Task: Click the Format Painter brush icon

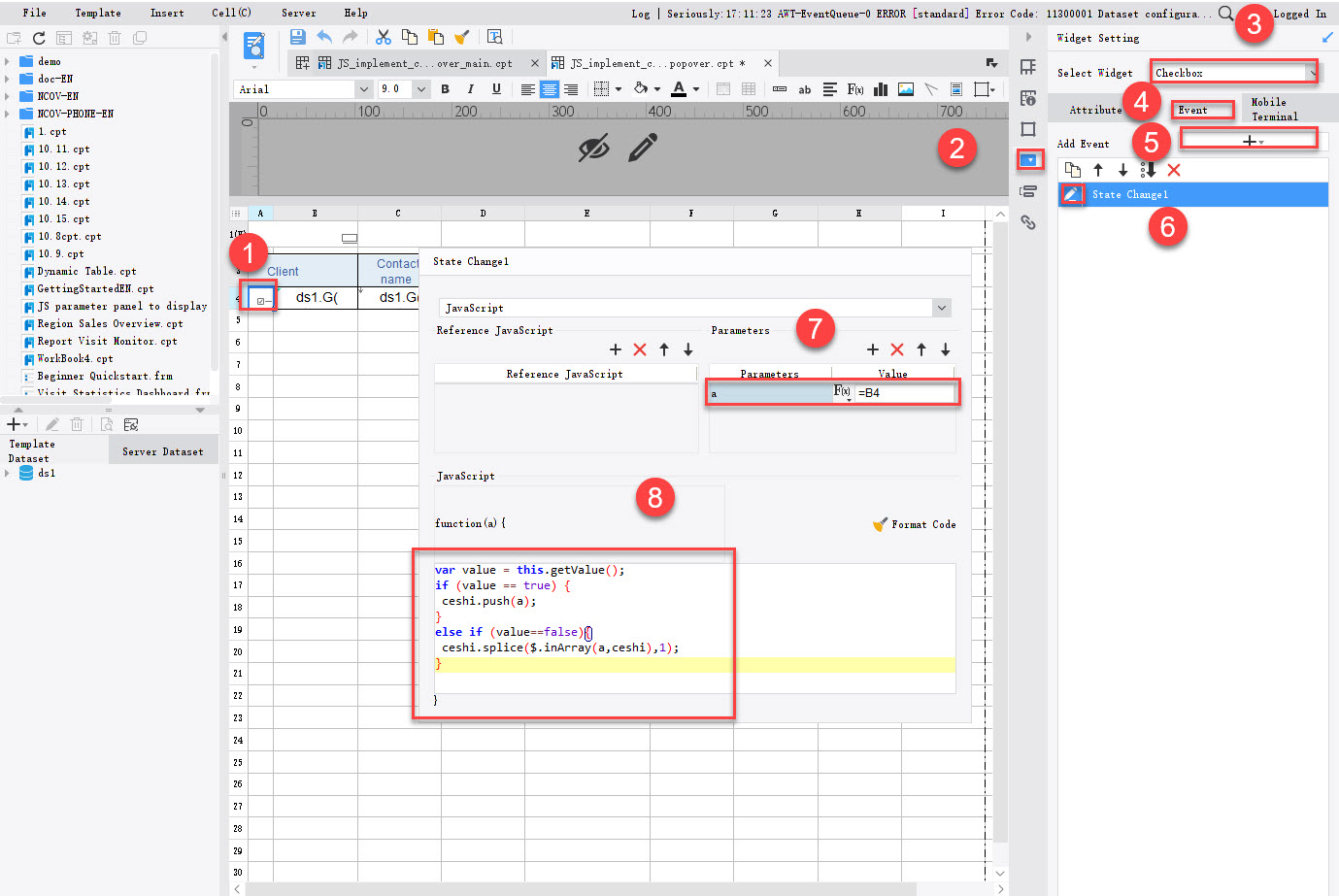Action: (461, 36)
